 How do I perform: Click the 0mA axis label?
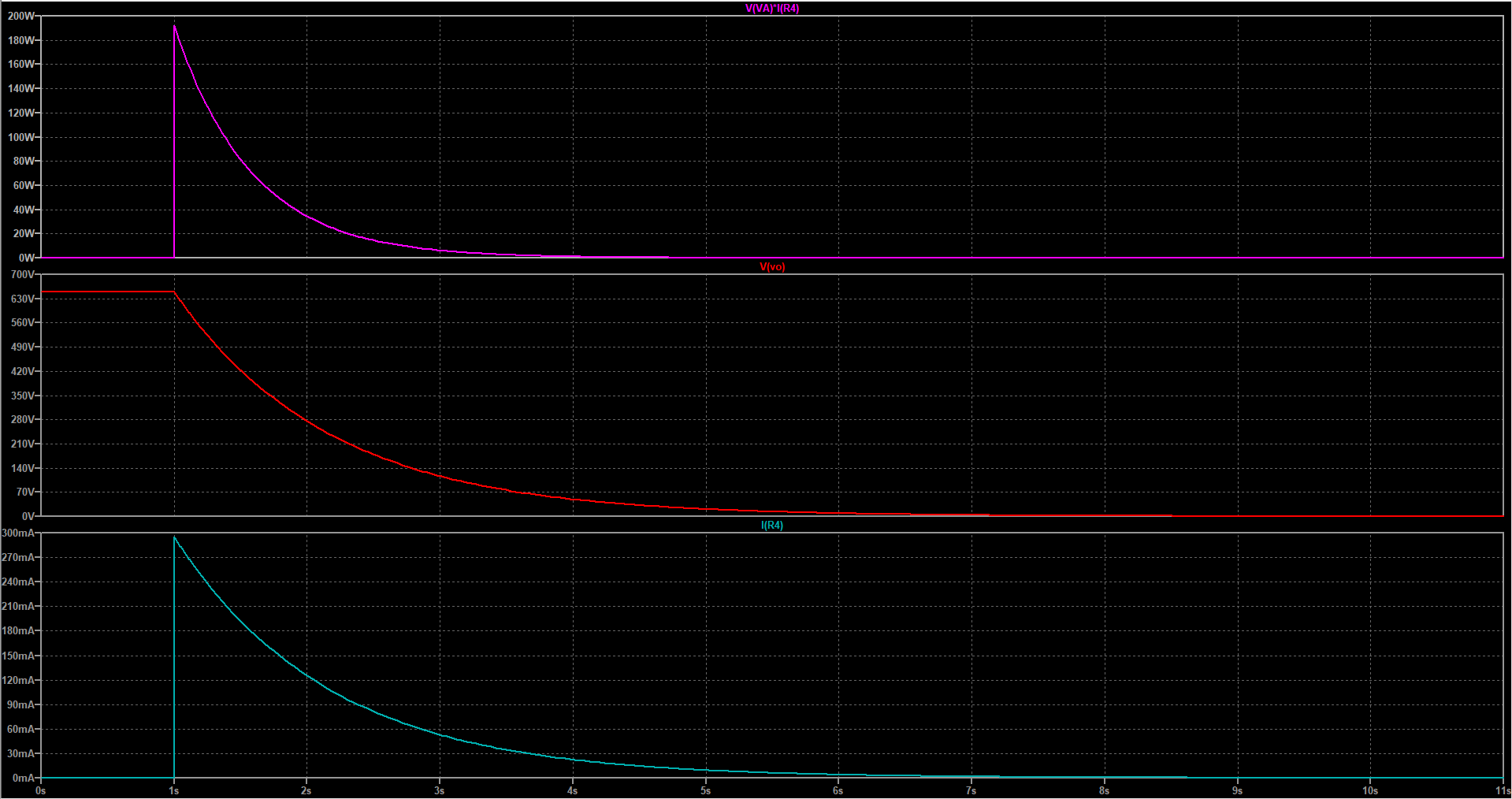24,778
